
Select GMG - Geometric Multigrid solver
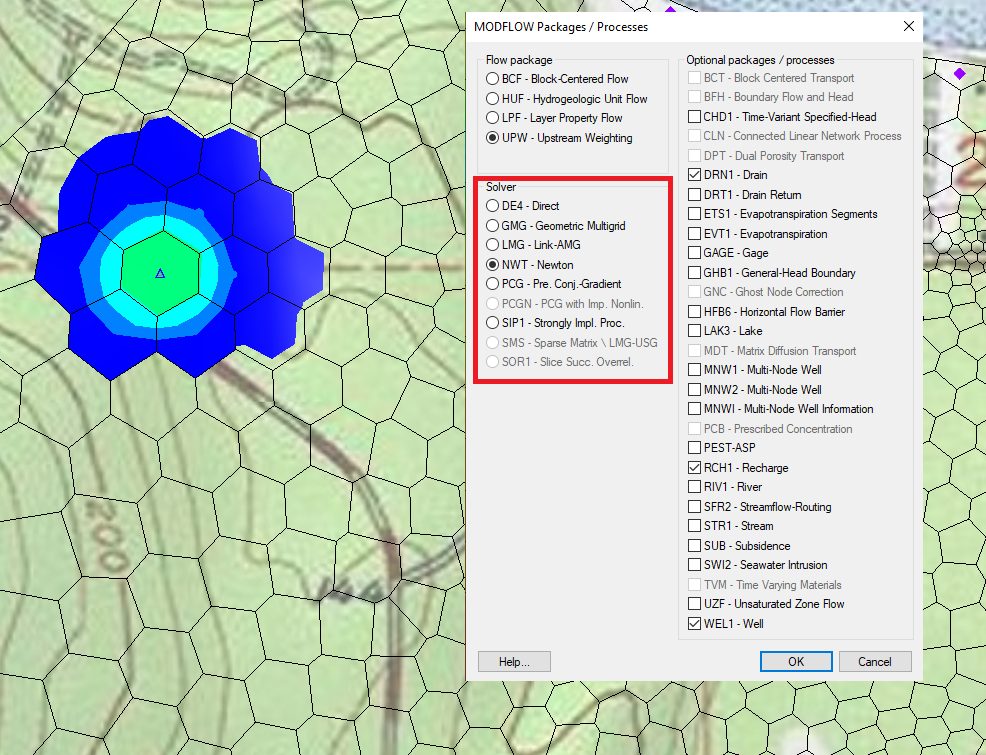pyautogui.click(x=493, y=225)
